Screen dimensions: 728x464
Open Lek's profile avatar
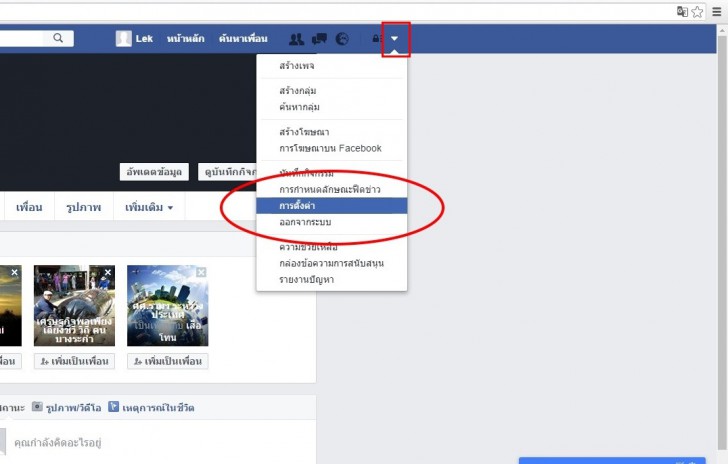(x=124, y=39)
